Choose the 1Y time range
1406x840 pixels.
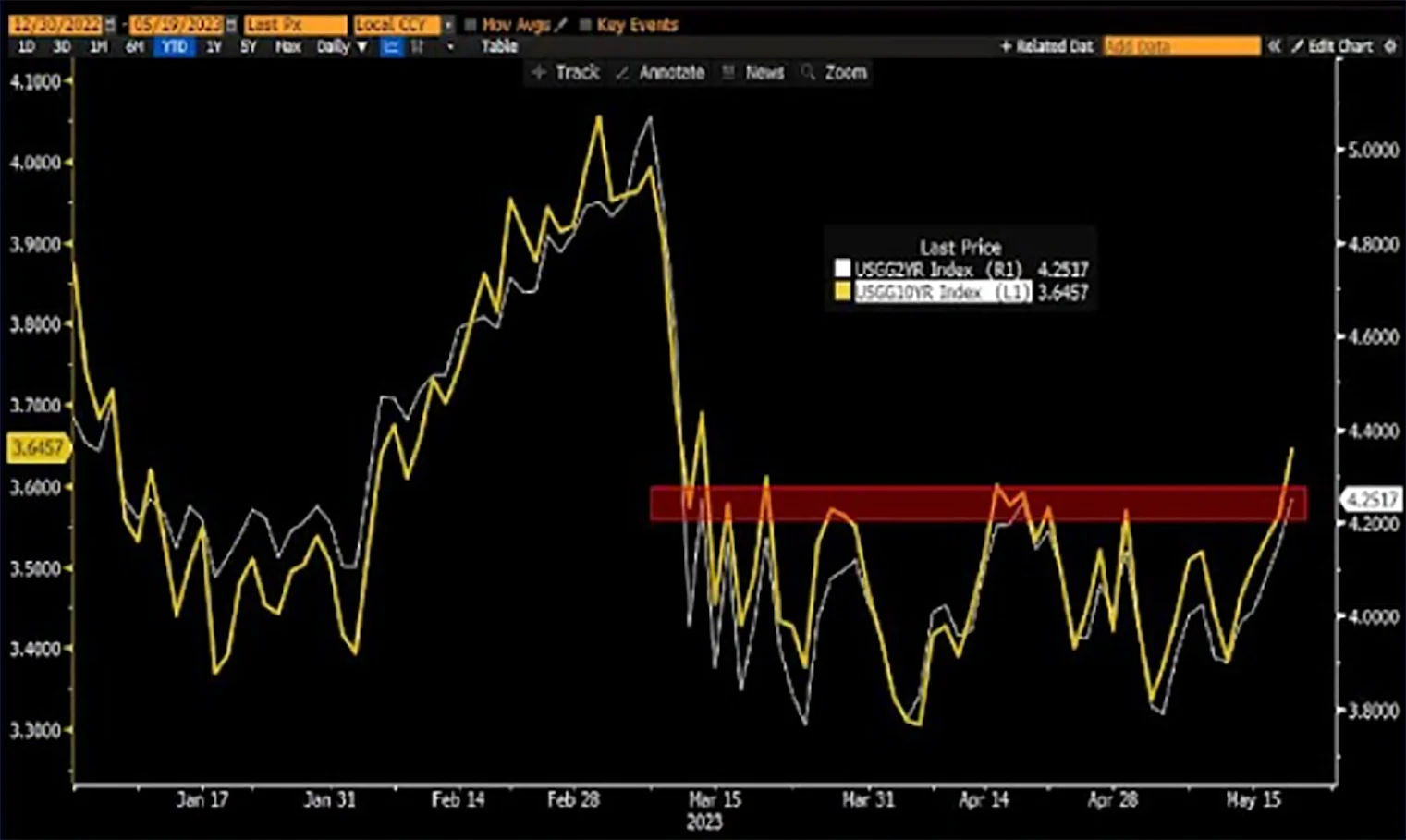tap(214, 46)
